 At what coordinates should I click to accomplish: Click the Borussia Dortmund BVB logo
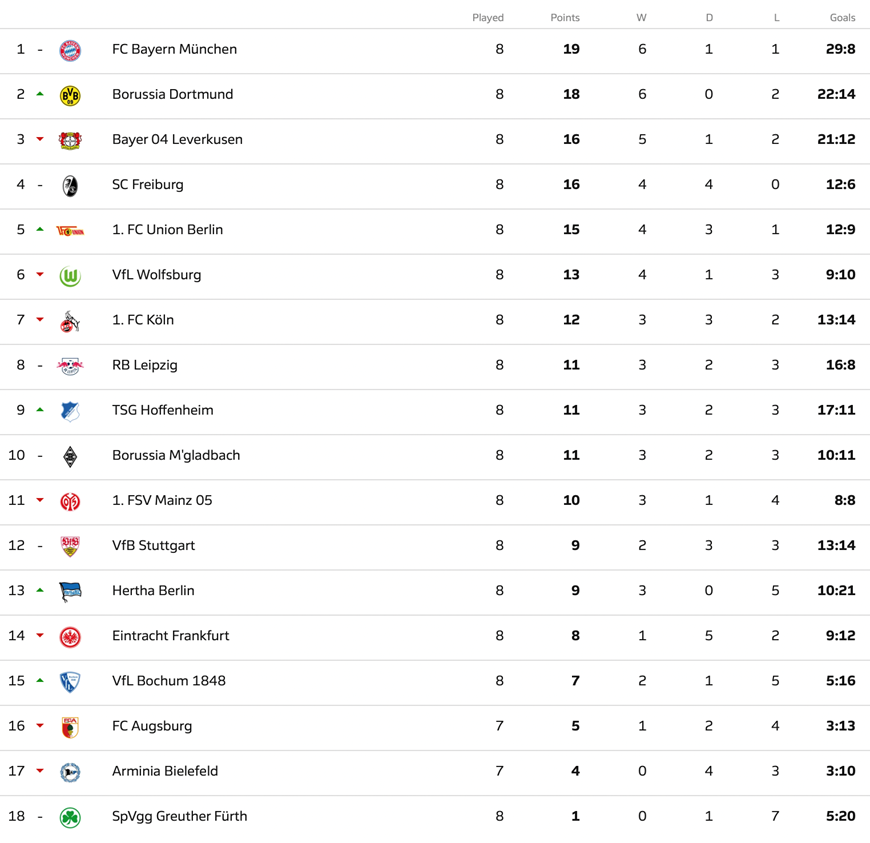tap(70, 95)
